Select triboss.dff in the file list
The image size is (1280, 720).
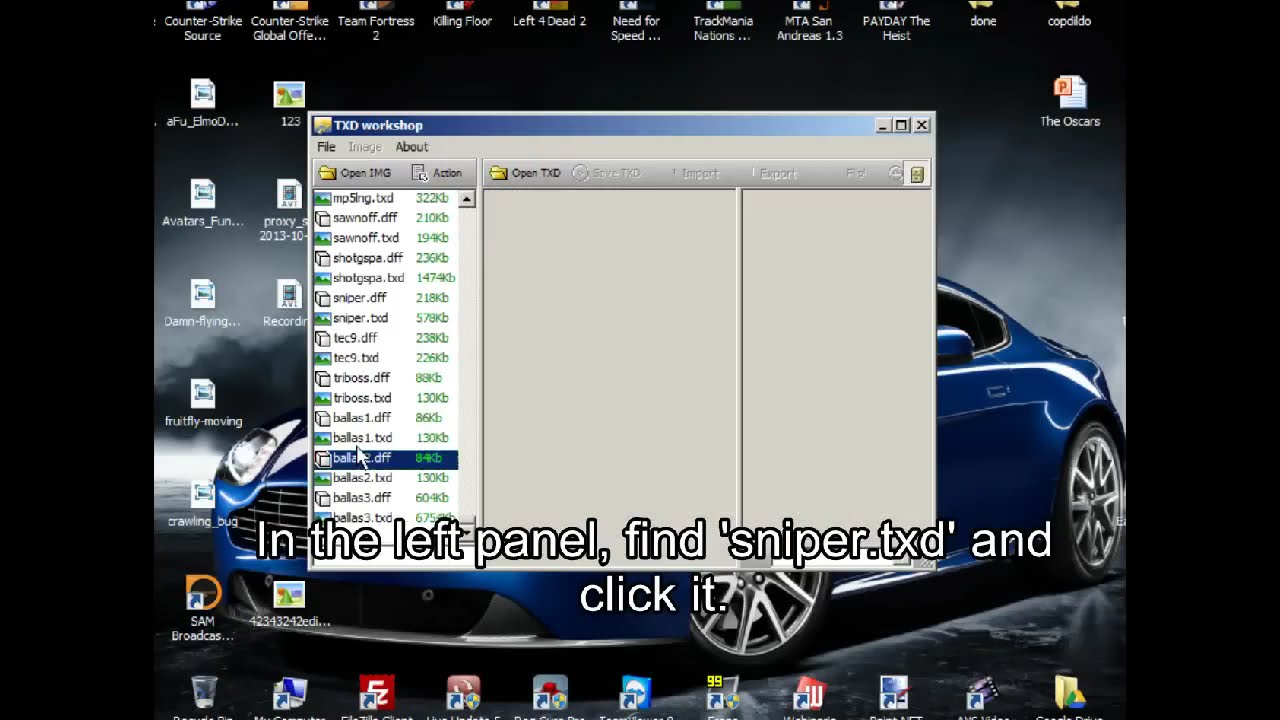click(x=386, y=378)
